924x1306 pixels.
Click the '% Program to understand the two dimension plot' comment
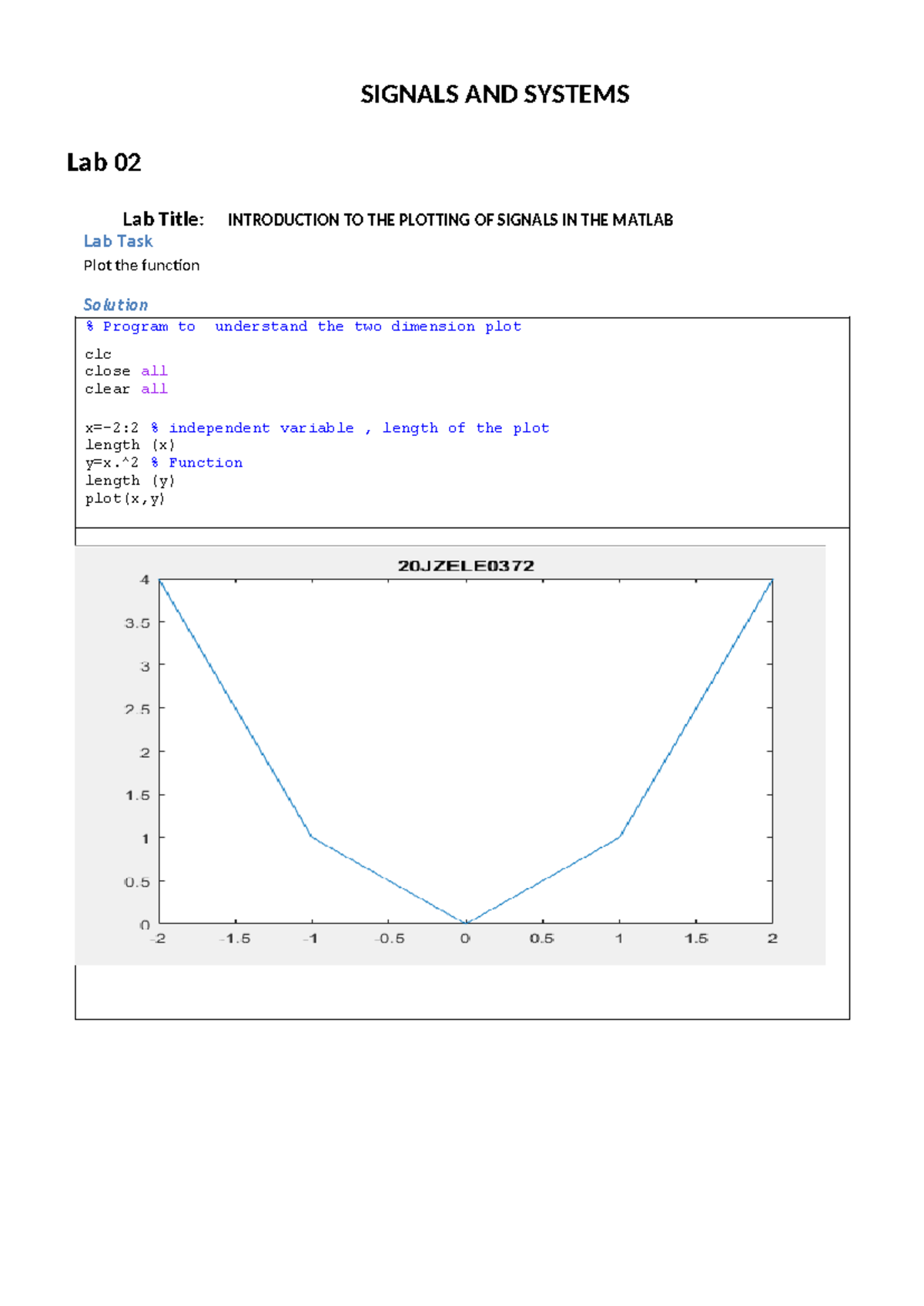point(303,326)
